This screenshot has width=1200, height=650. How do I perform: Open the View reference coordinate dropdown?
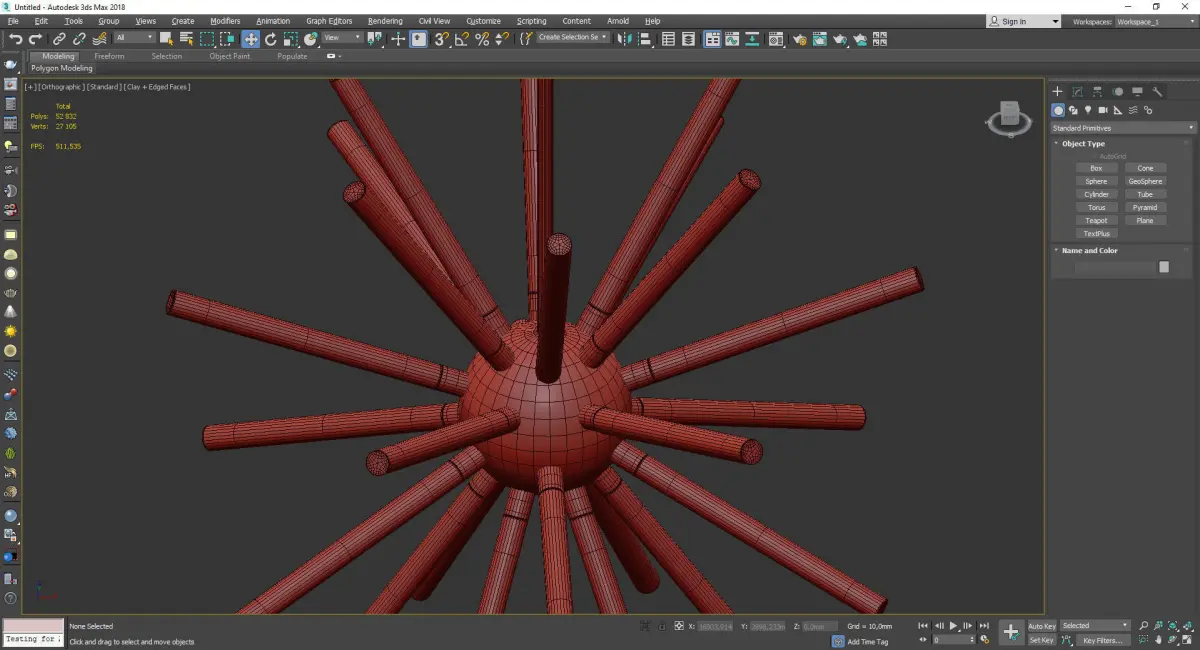tap(342, 38)
